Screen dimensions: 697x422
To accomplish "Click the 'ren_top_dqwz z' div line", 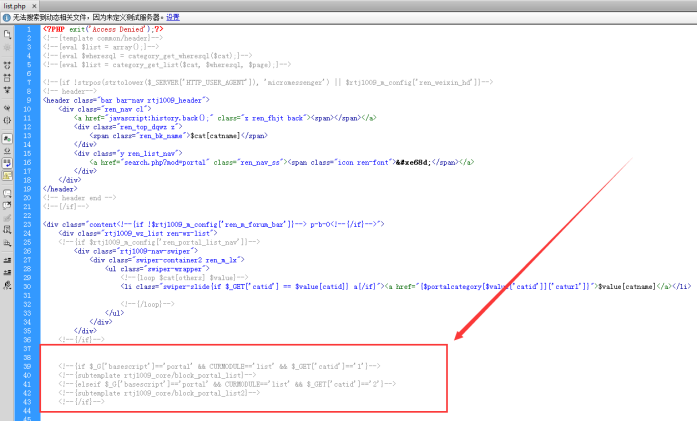I will pos(128,127).
